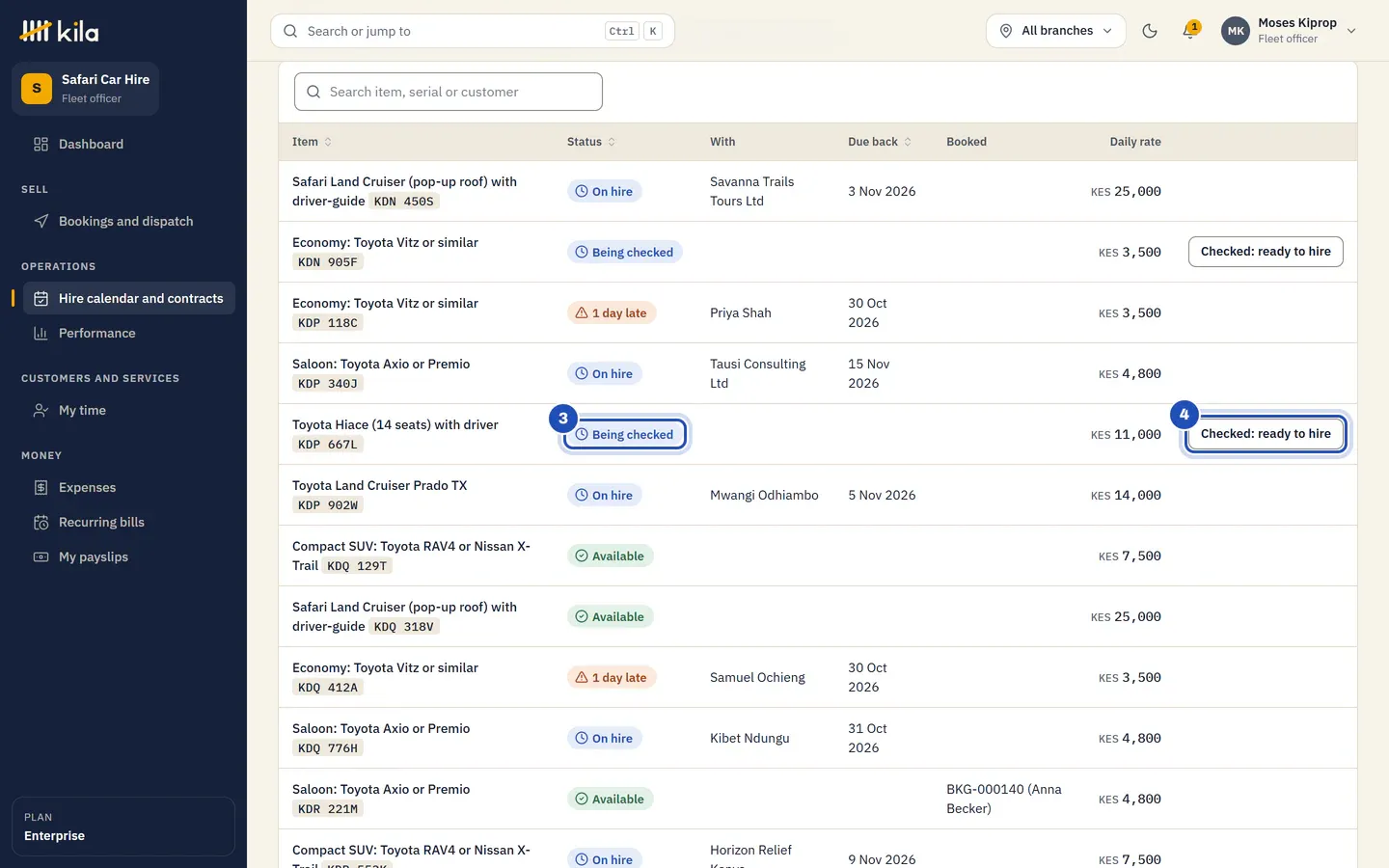This screenshot has height=868, width=1389.
Task: Click booking BKG-000140 (Anna Becker)
Action: (x=1004, y=799)
